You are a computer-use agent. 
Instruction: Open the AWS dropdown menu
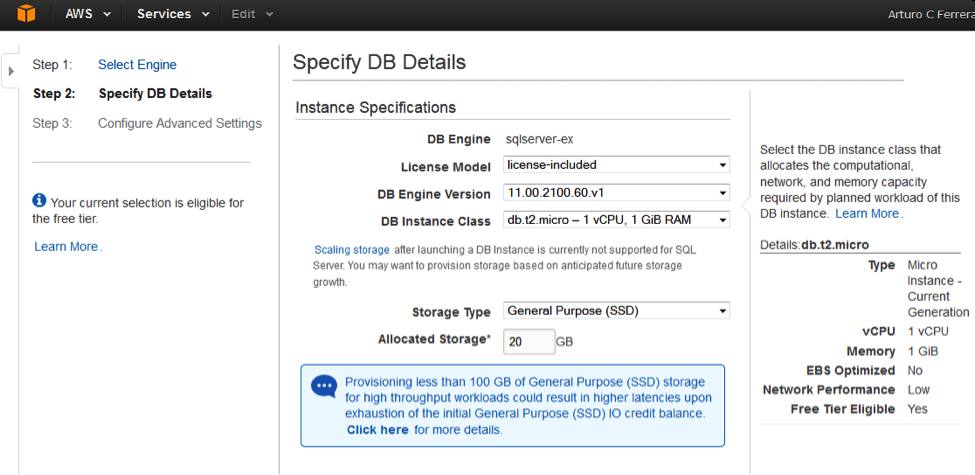[88, 14]
